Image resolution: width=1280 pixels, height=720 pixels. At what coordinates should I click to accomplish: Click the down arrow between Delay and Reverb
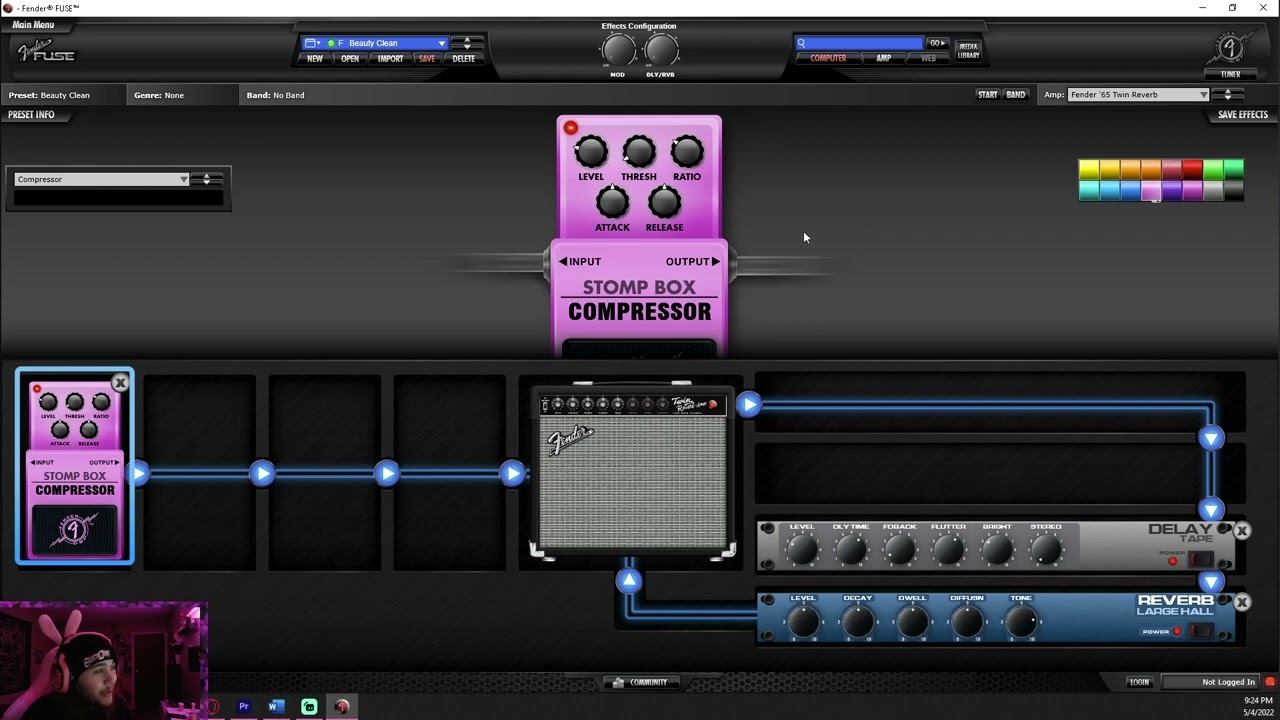tap(1211, 581)
